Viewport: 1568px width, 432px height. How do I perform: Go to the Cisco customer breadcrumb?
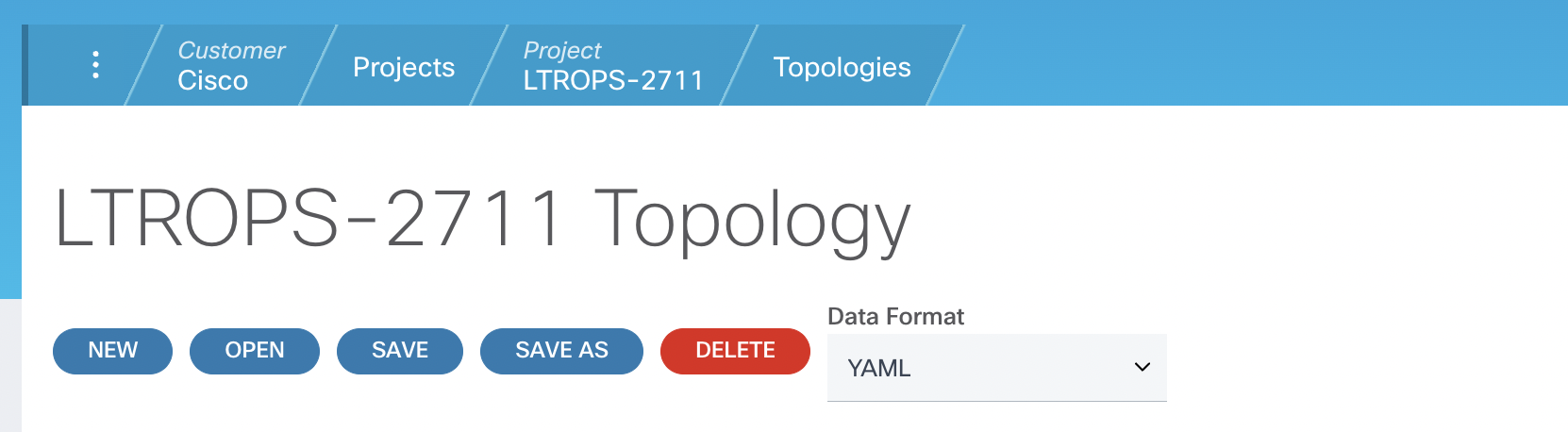(213, 80)
